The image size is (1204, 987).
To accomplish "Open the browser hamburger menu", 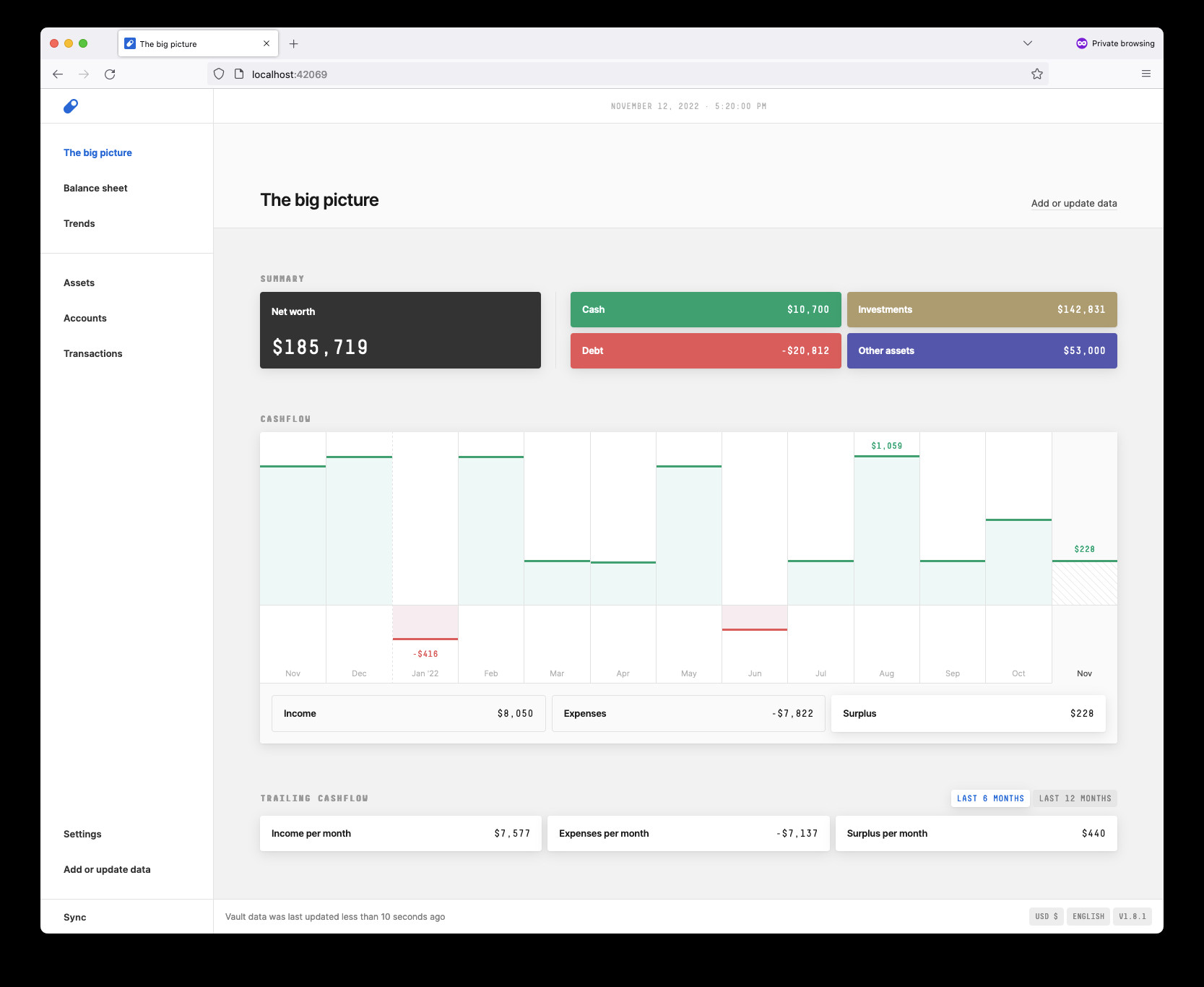I will point(1146,74).
